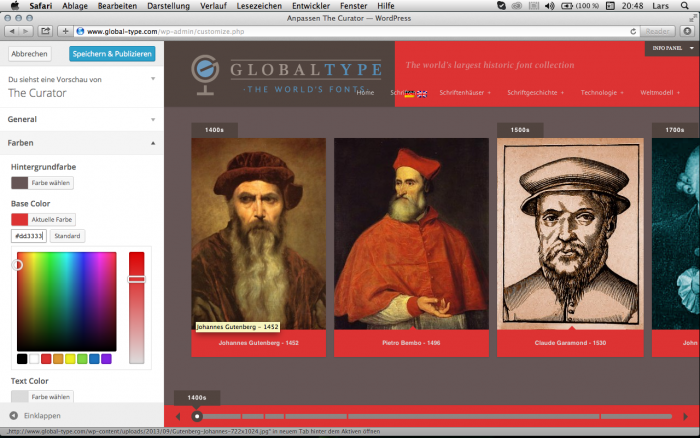Open the Claude Garamond portrait
This screenshot has width=700, height=438.
(x=570, y=234)
